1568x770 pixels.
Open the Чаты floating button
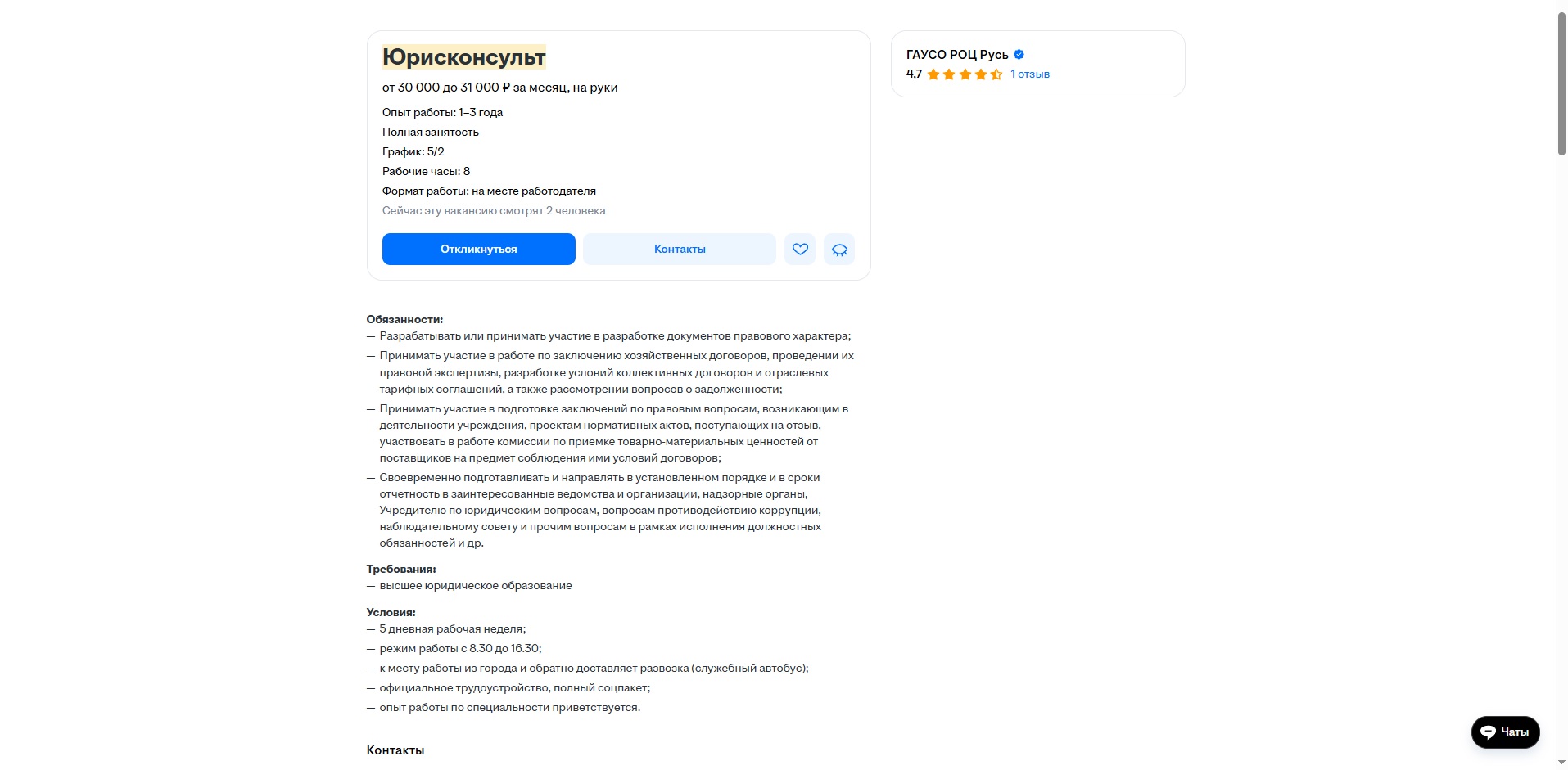(x=1505, y=732)
